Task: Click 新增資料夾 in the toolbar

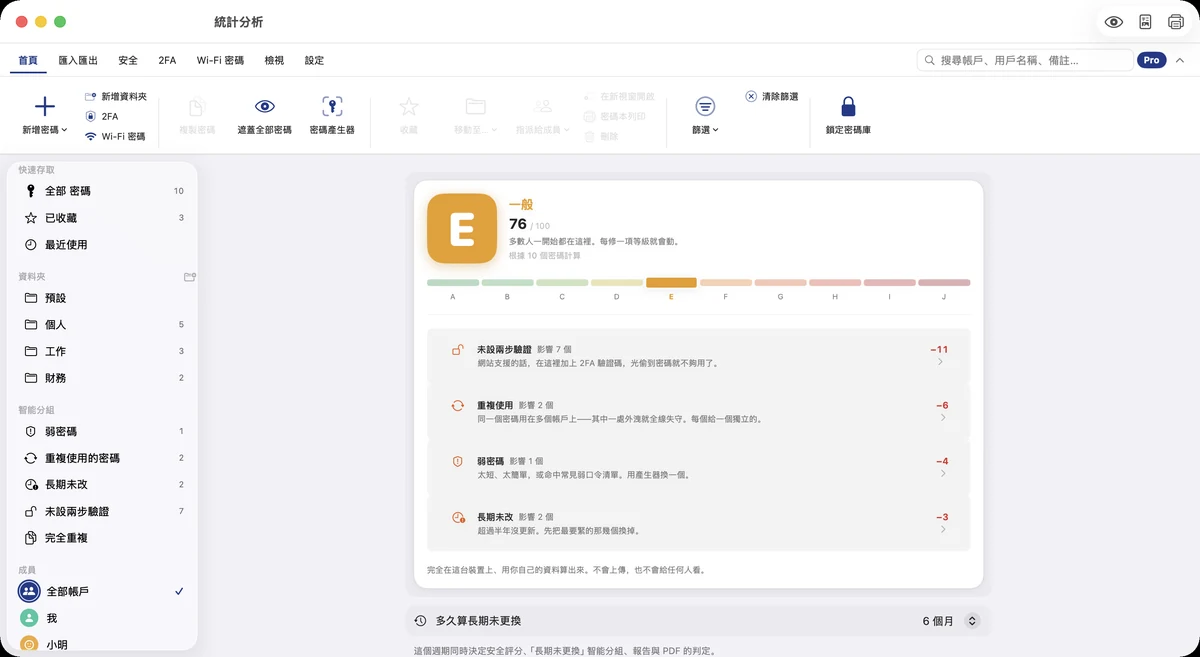Action: click(x=116, y=97)
